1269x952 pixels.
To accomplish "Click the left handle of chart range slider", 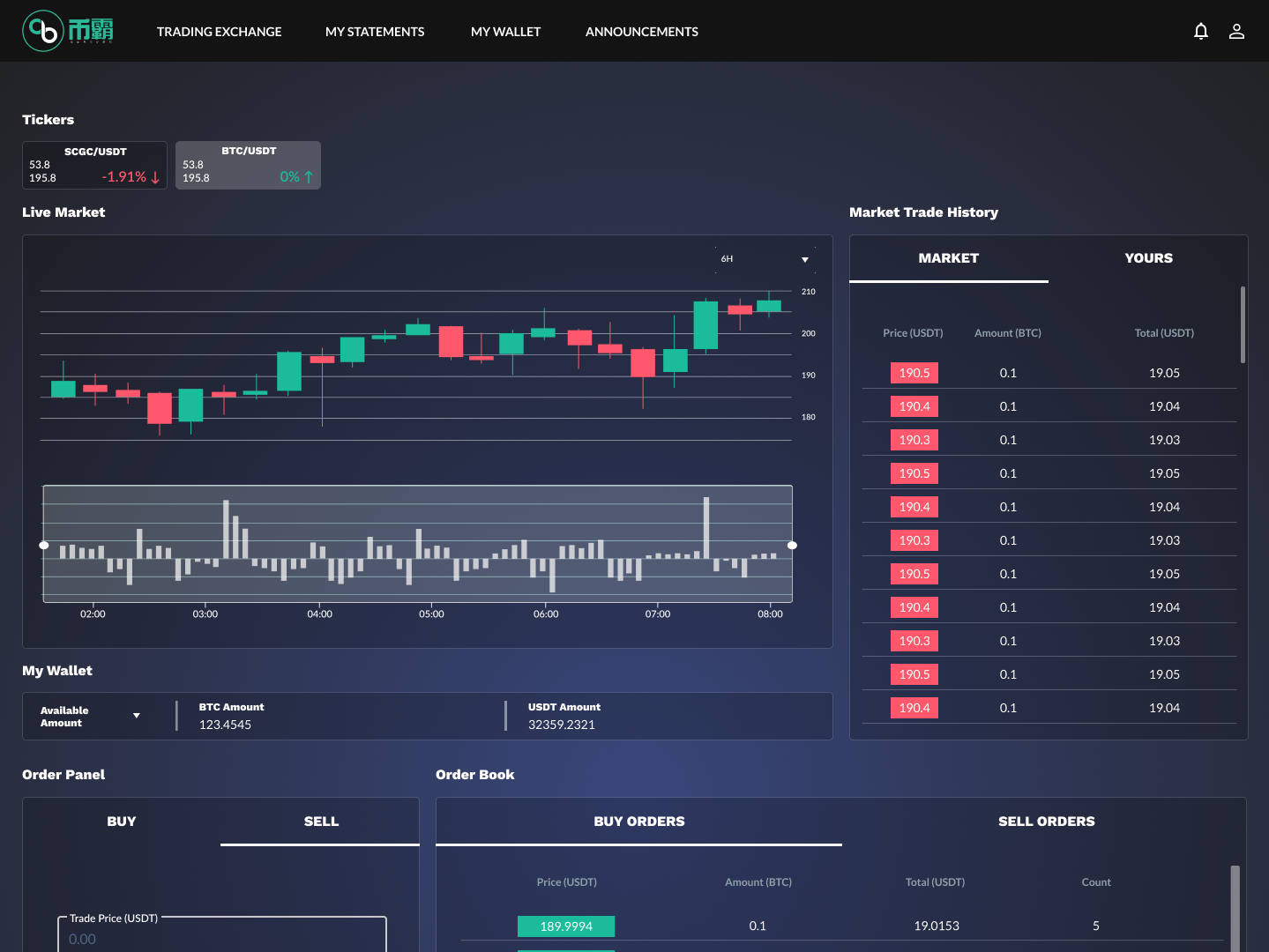I will 44,545.
